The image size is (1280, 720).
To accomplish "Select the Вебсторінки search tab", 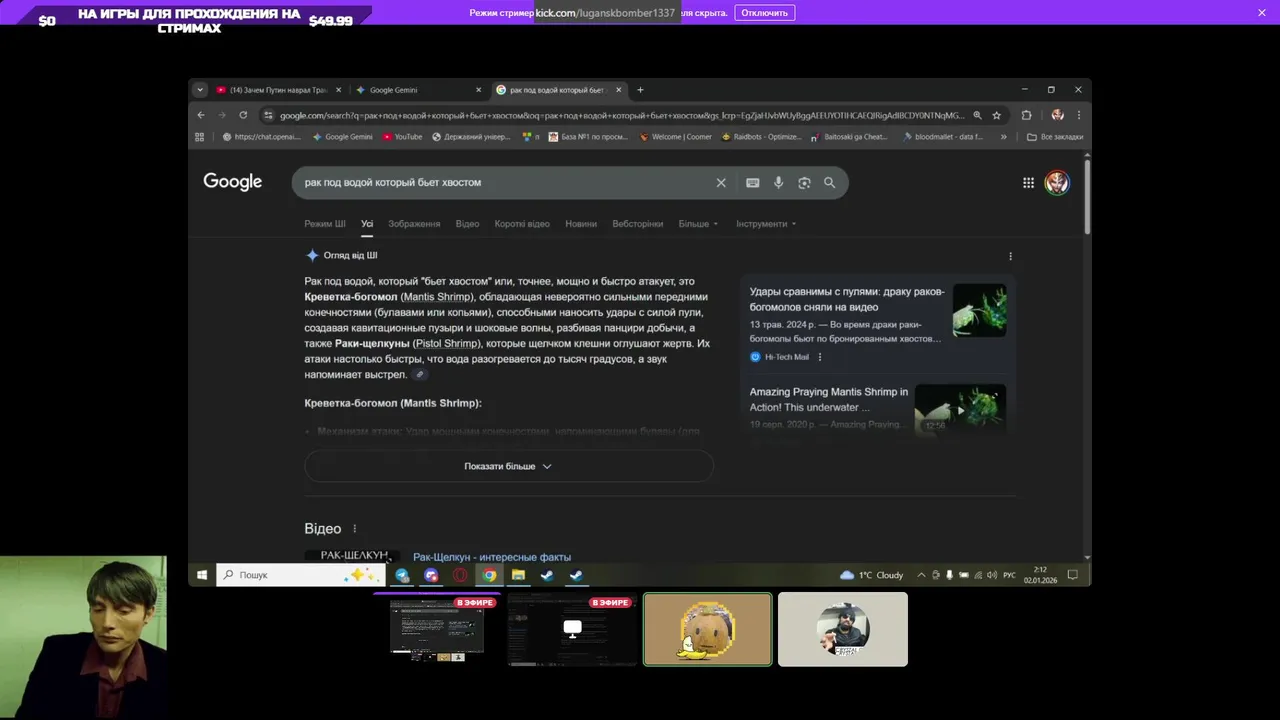I will (x=637, y=224).
